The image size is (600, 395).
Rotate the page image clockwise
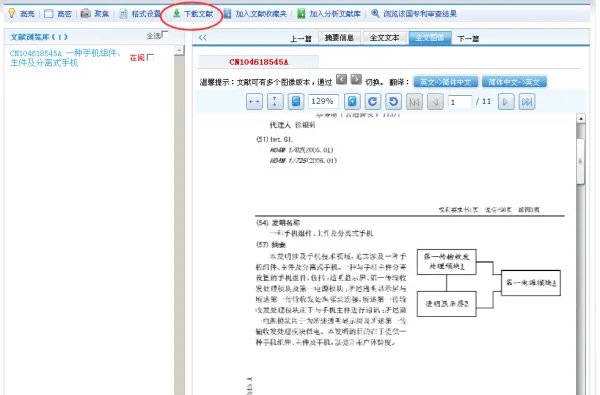tap(373, 102)
